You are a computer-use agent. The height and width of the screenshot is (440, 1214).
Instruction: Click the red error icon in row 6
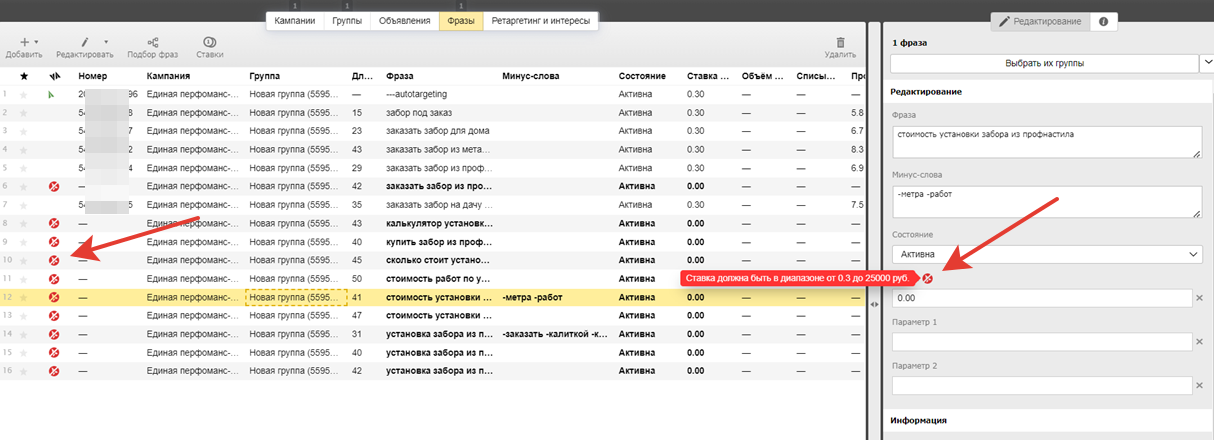click(x=54, y=186)
